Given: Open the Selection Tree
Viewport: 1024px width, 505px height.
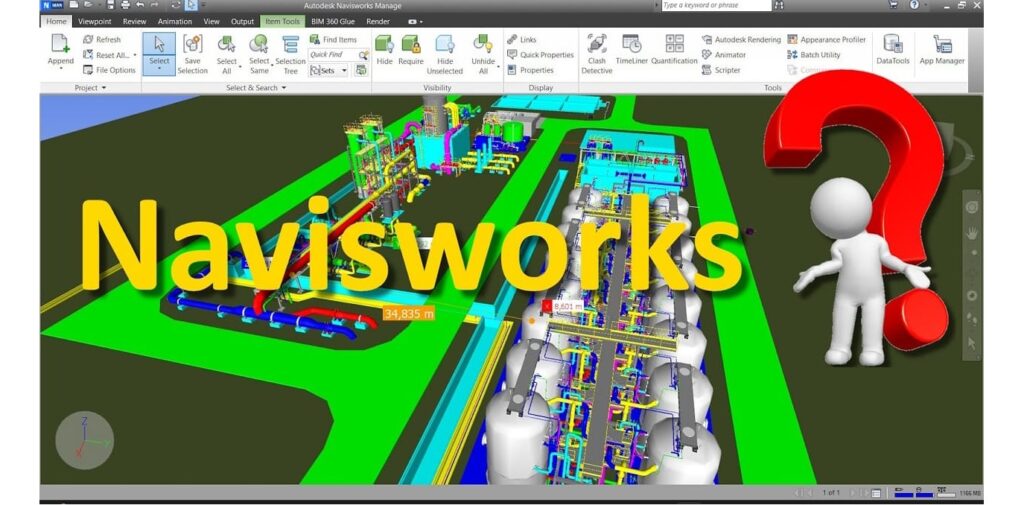Looking at the screenshot, I should 291,54.
